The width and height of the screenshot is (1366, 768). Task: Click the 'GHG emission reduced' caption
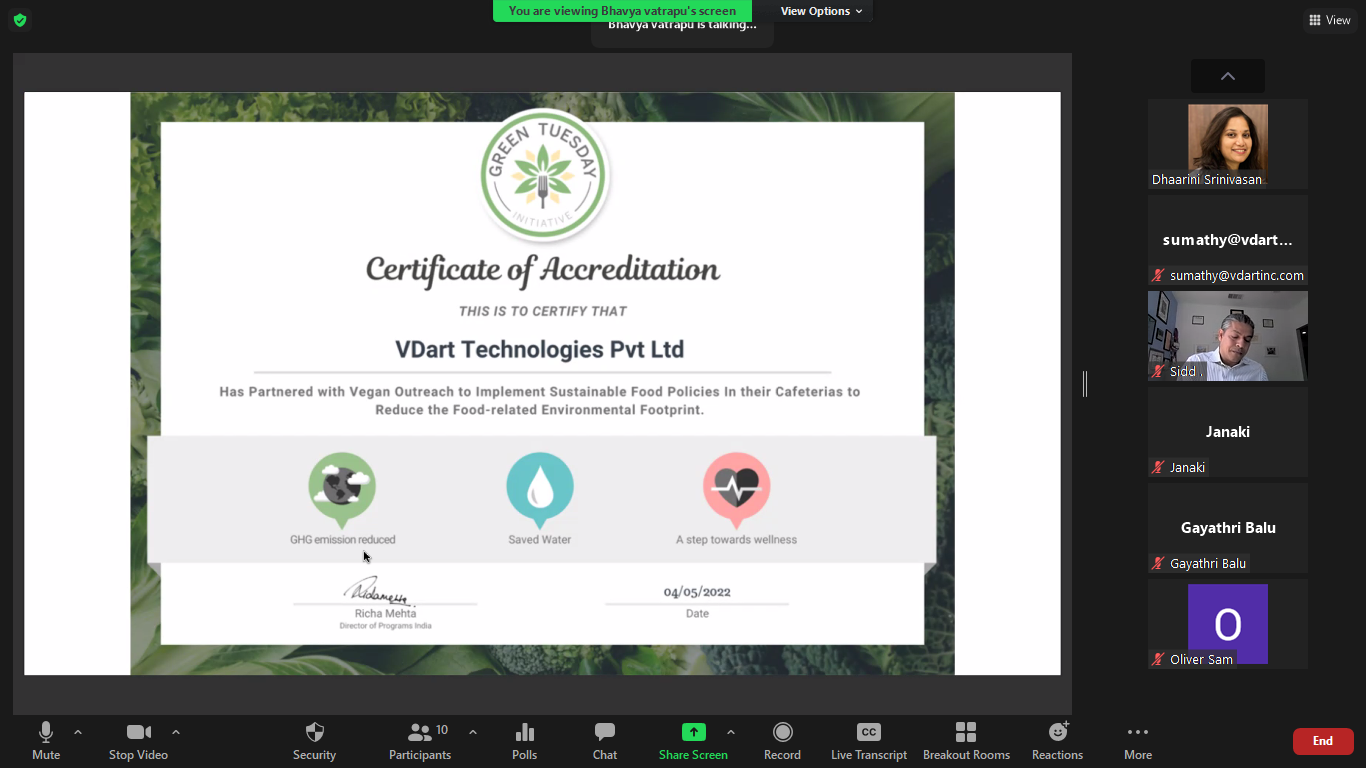[x=343, y=540]
